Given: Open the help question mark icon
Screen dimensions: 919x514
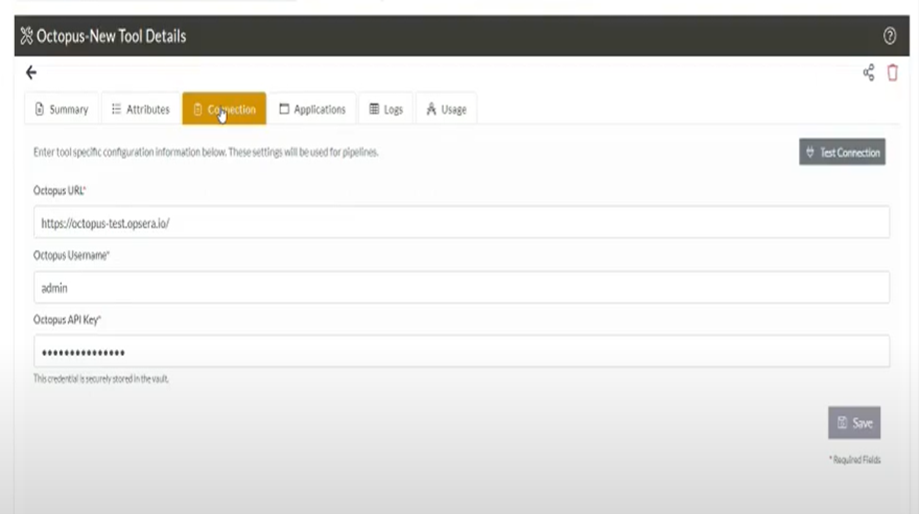Looking at the screenshot, I should tap(889, 36).
